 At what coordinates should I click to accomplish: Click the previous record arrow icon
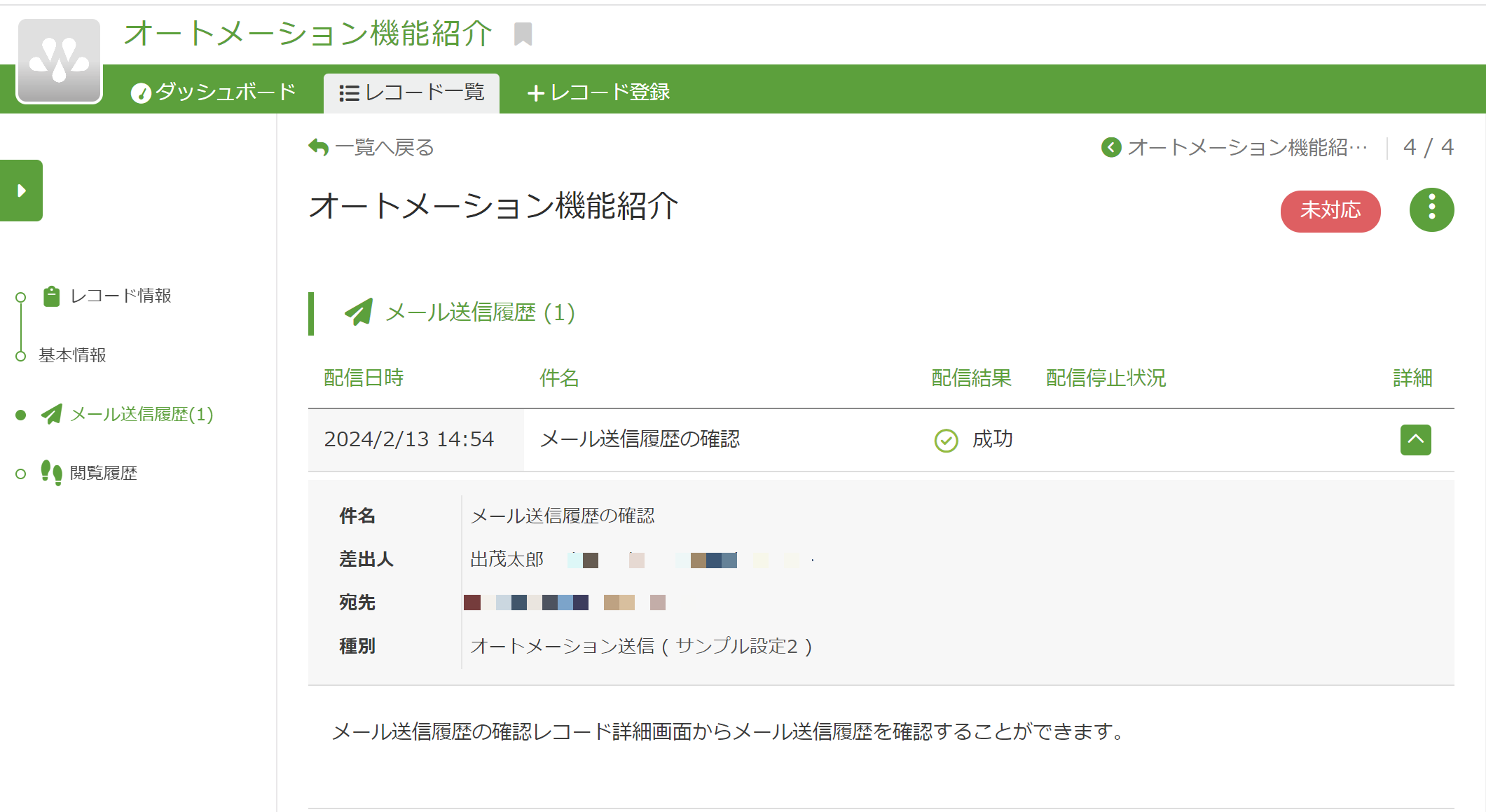click(1111, 147)
